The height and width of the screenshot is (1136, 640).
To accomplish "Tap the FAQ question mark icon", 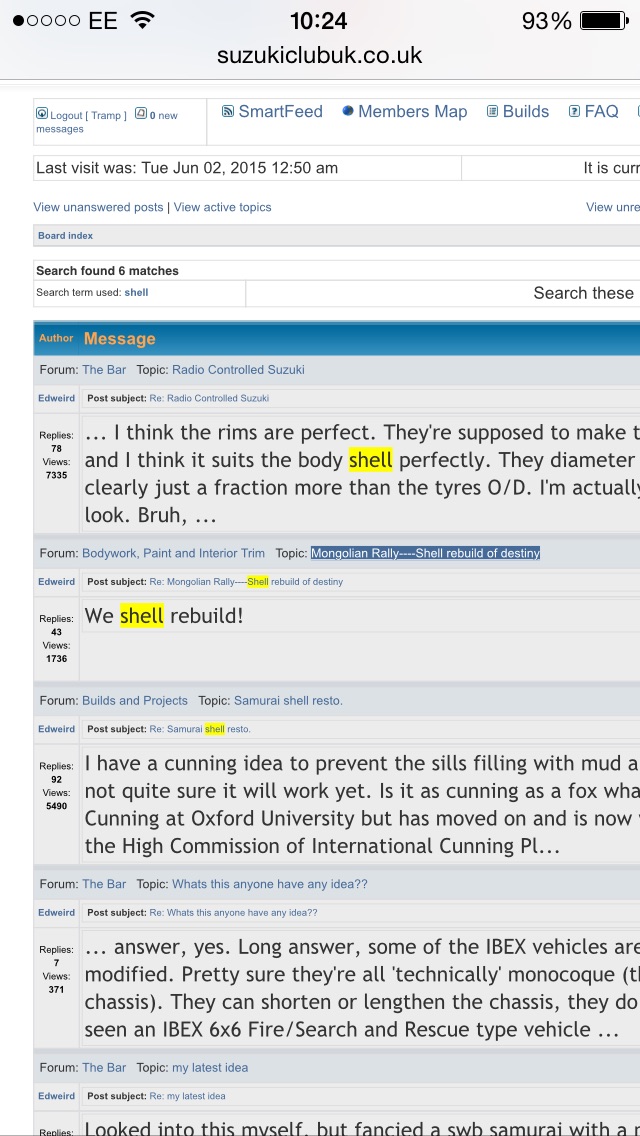I will [574, 112].
